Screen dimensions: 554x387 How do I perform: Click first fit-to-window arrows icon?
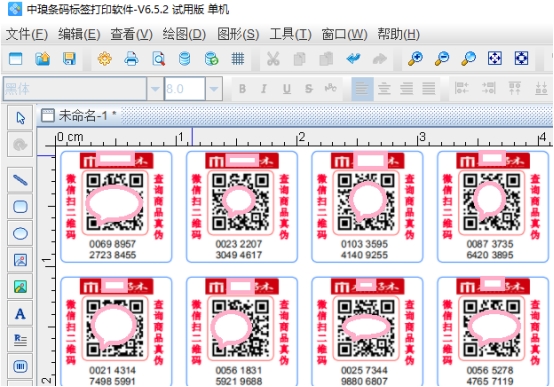coord(495,58)
